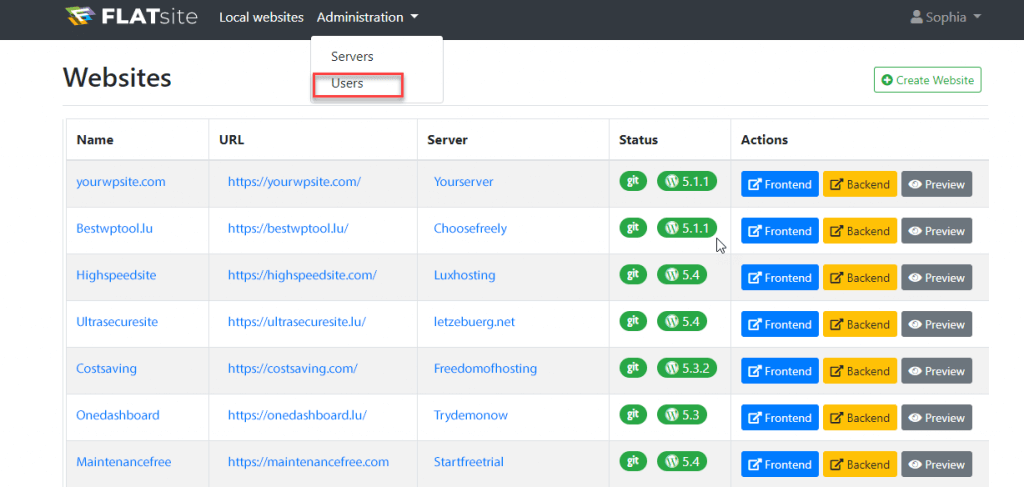This screenshot has width=1024, height=487.
Task: Open the Startfreetrial server link
Action: click(469, 462)
